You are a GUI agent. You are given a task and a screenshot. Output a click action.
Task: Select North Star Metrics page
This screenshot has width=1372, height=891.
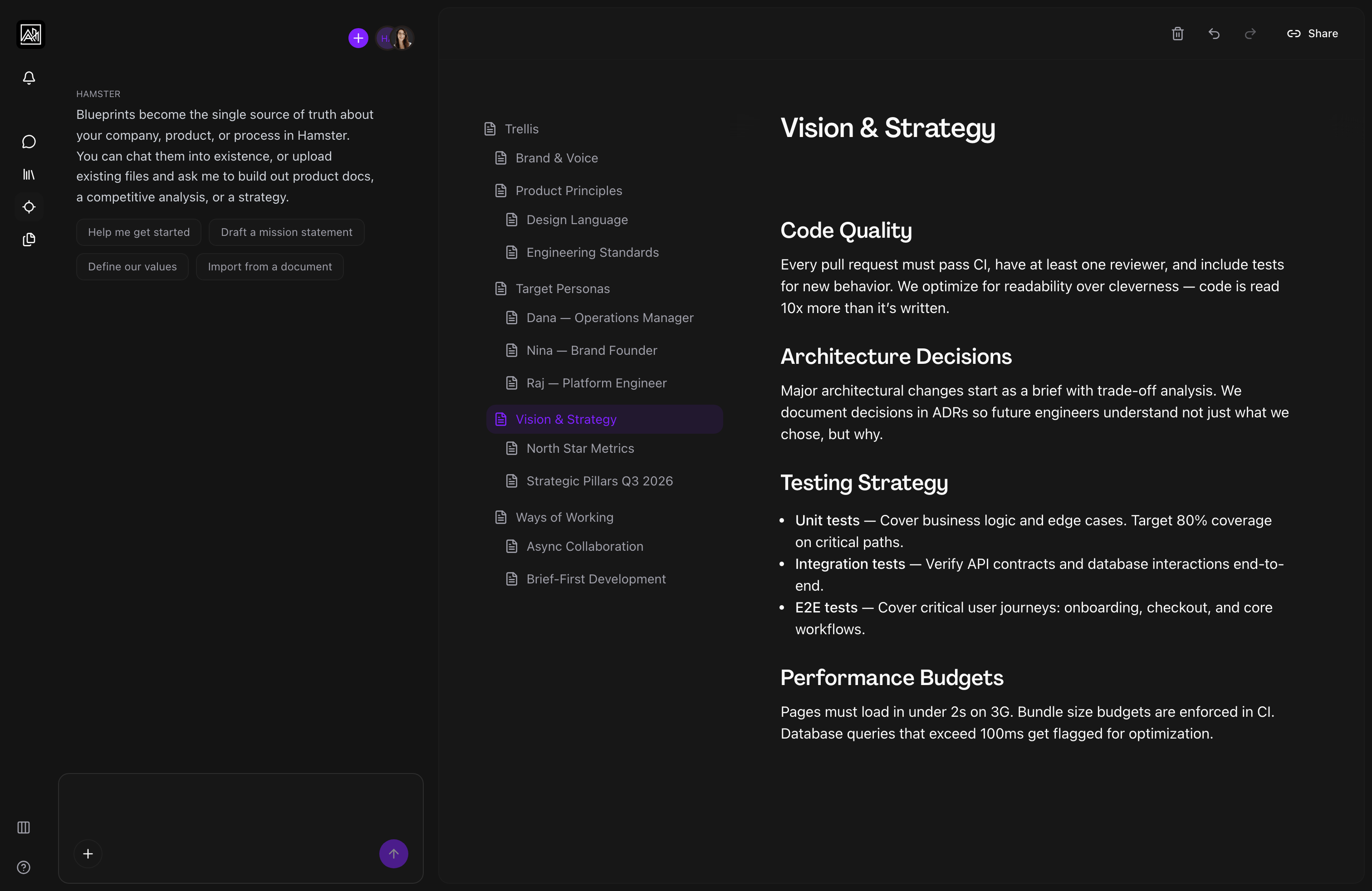point(579,448)
